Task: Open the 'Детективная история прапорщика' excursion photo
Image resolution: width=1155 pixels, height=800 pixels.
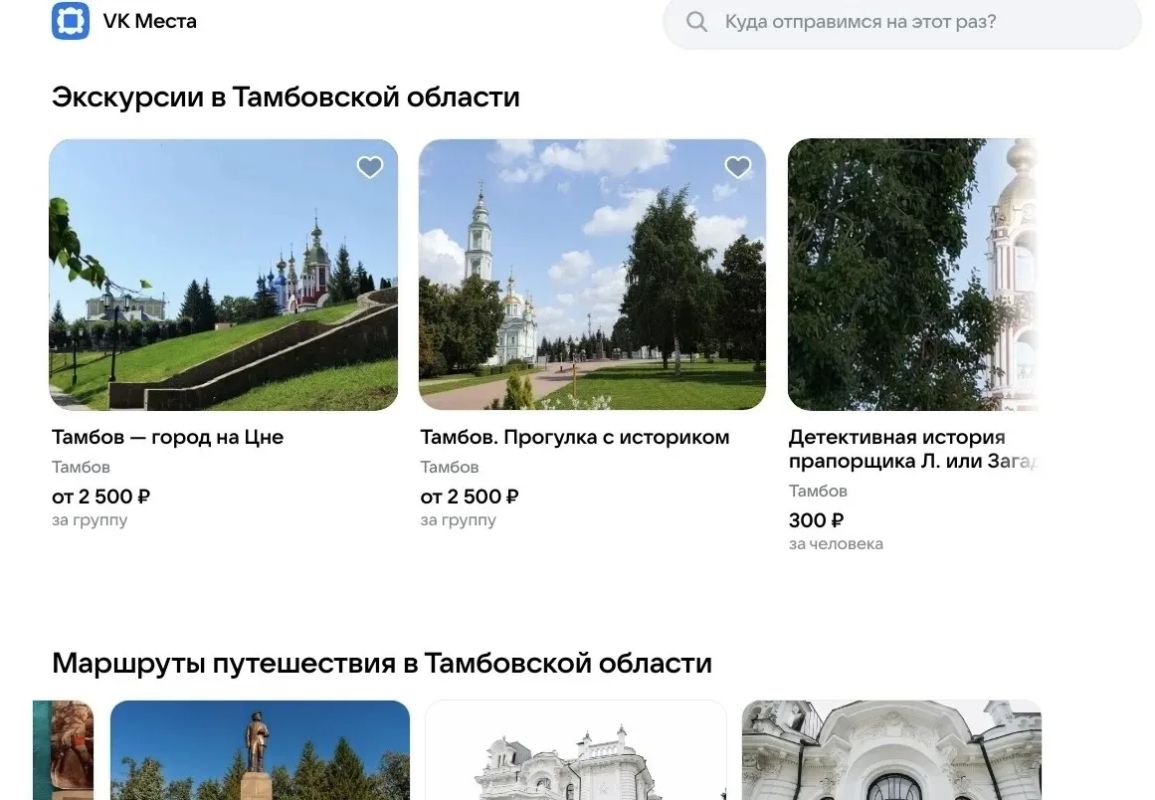Action: [912, 275]
